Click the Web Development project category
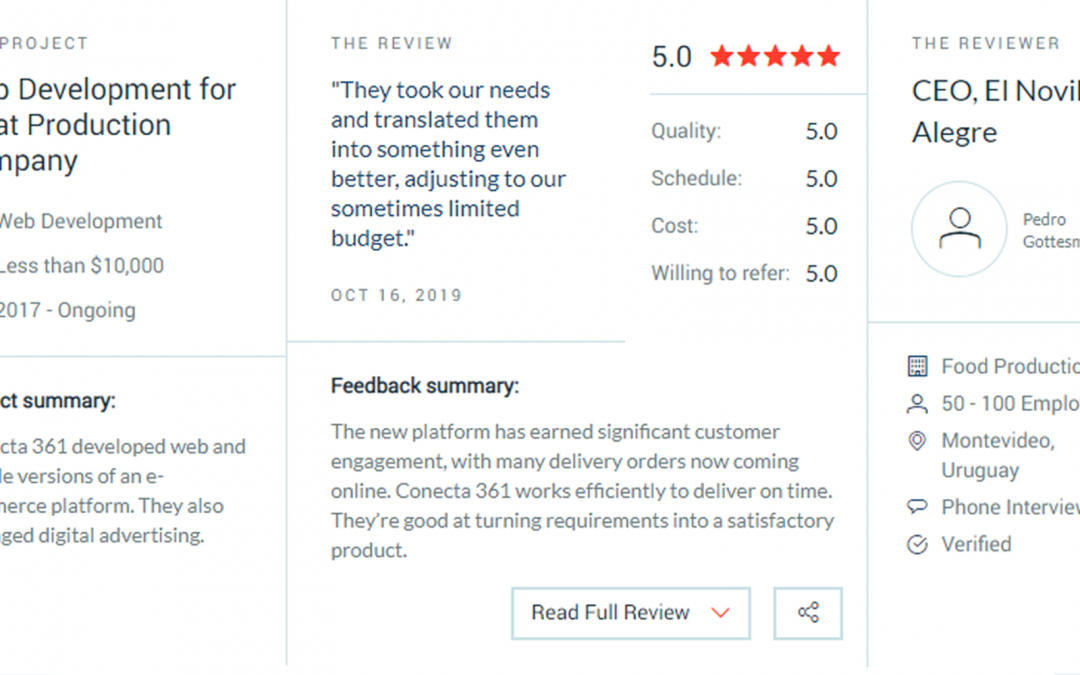Image resolution: width=1080 pixels, height=675 pixels. click(x=80, y=221)
